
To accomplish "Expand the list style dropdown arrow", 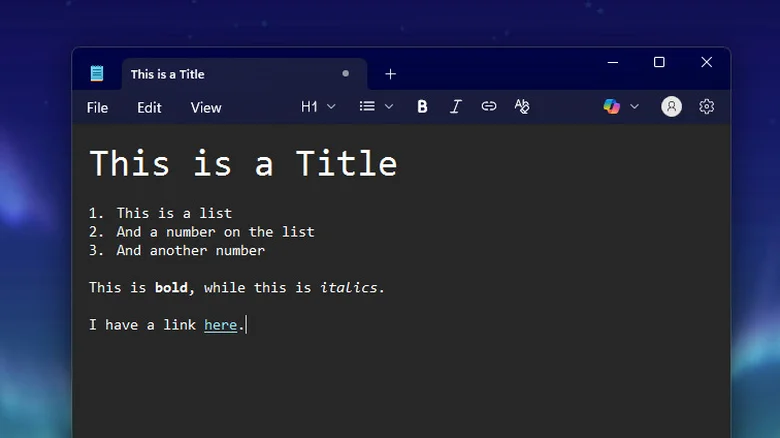I will [389, 107].
